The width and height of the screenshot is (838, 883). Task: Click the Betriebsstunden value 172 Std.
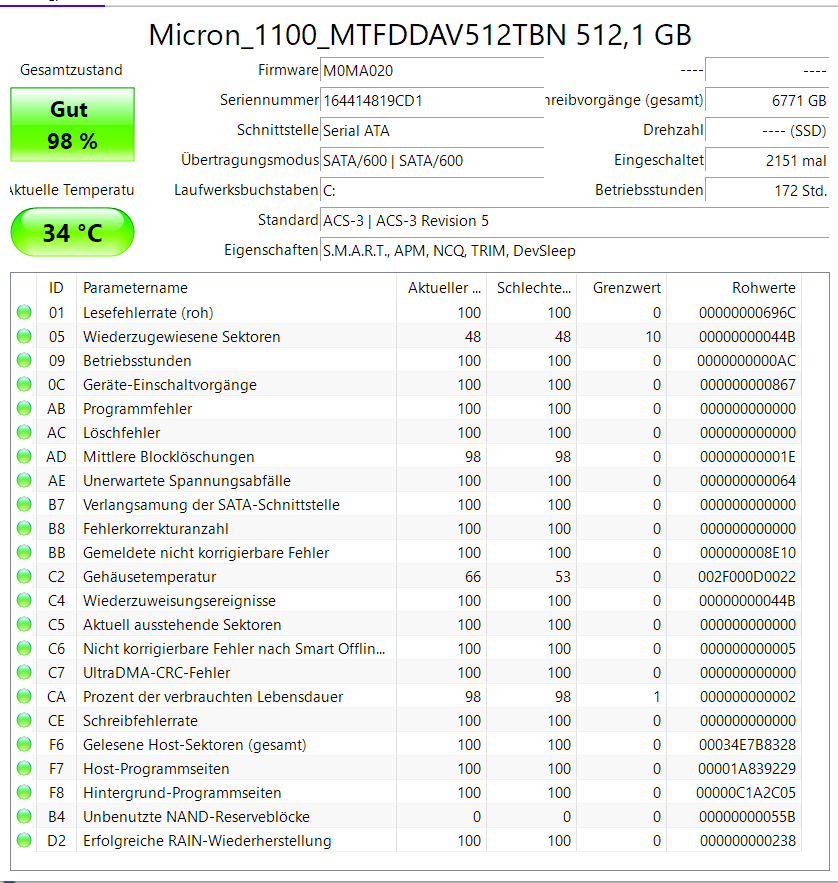[x=767, y=190]
